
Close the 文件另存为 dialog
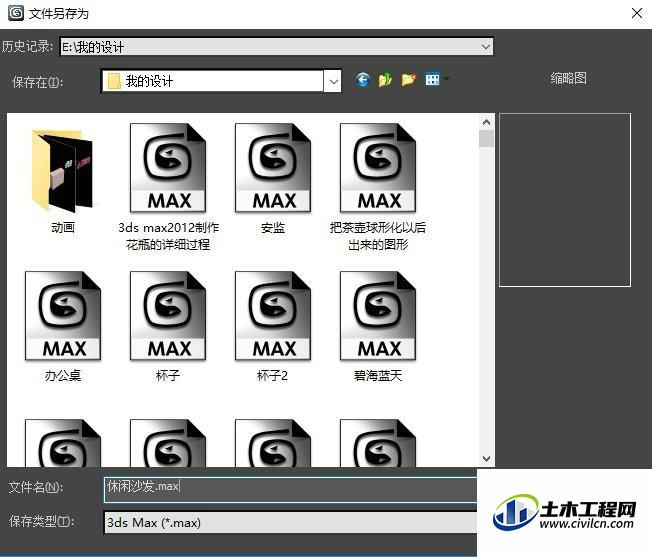637,13
